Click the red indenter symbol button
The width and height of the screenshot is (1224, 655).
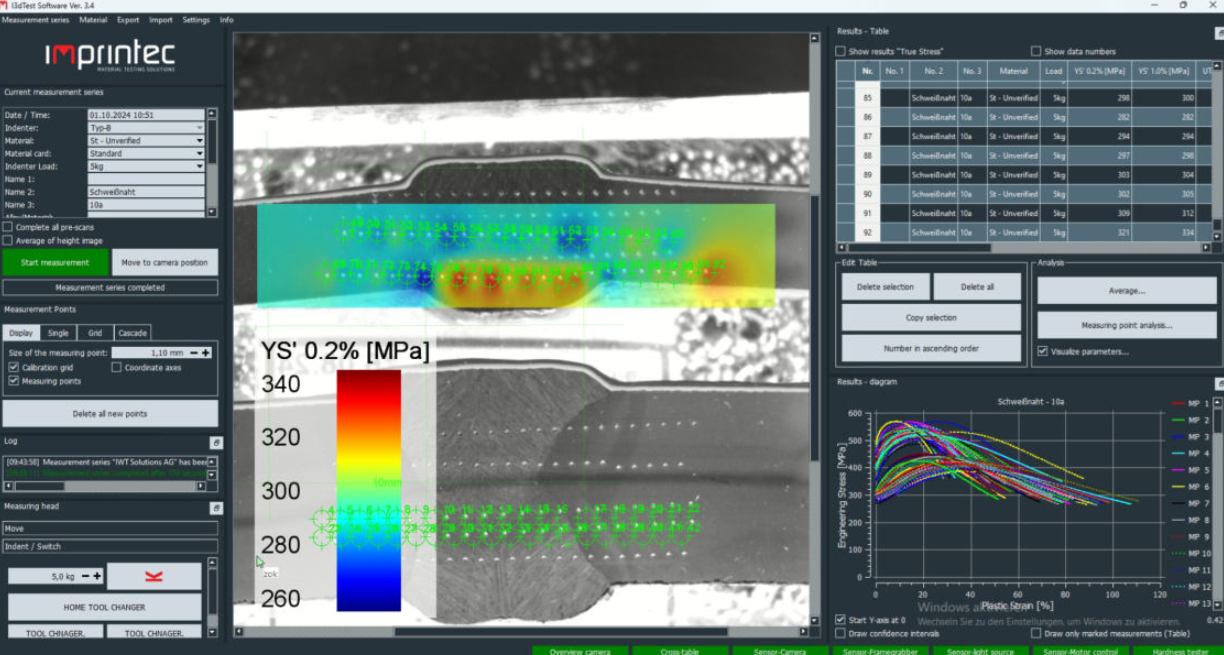[x=153, y=576]
